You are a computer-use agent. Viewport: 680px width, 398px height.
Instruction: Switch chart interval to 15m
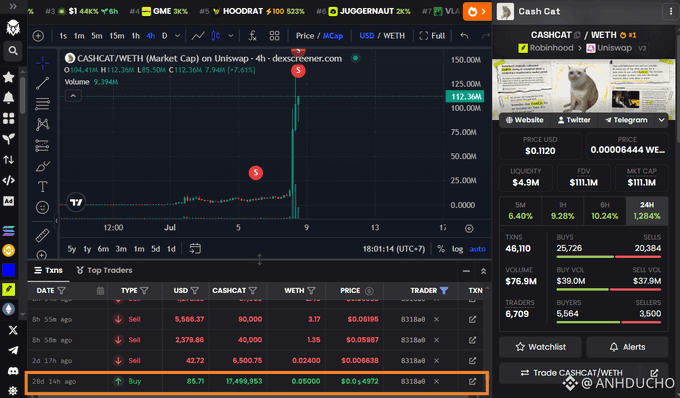[x=117, y=36]
